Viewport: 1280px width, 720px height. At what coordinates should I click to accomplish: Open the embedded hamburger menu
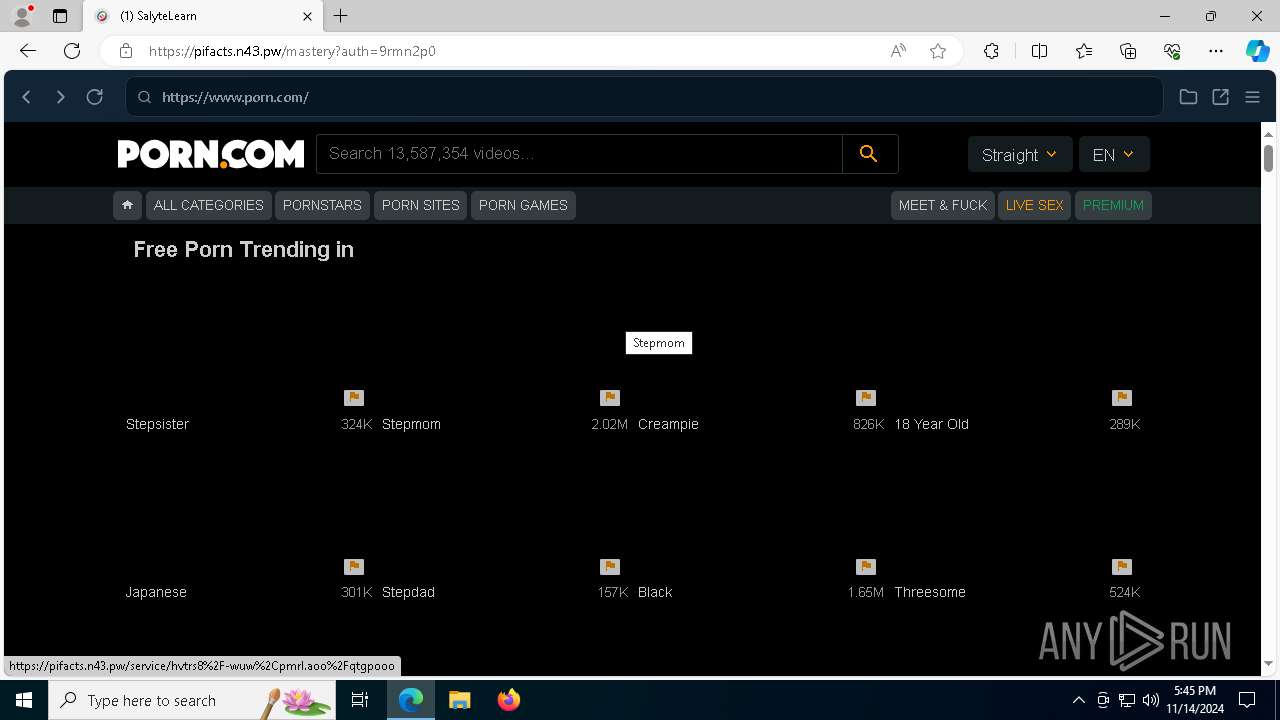(x=1252, y=97)
